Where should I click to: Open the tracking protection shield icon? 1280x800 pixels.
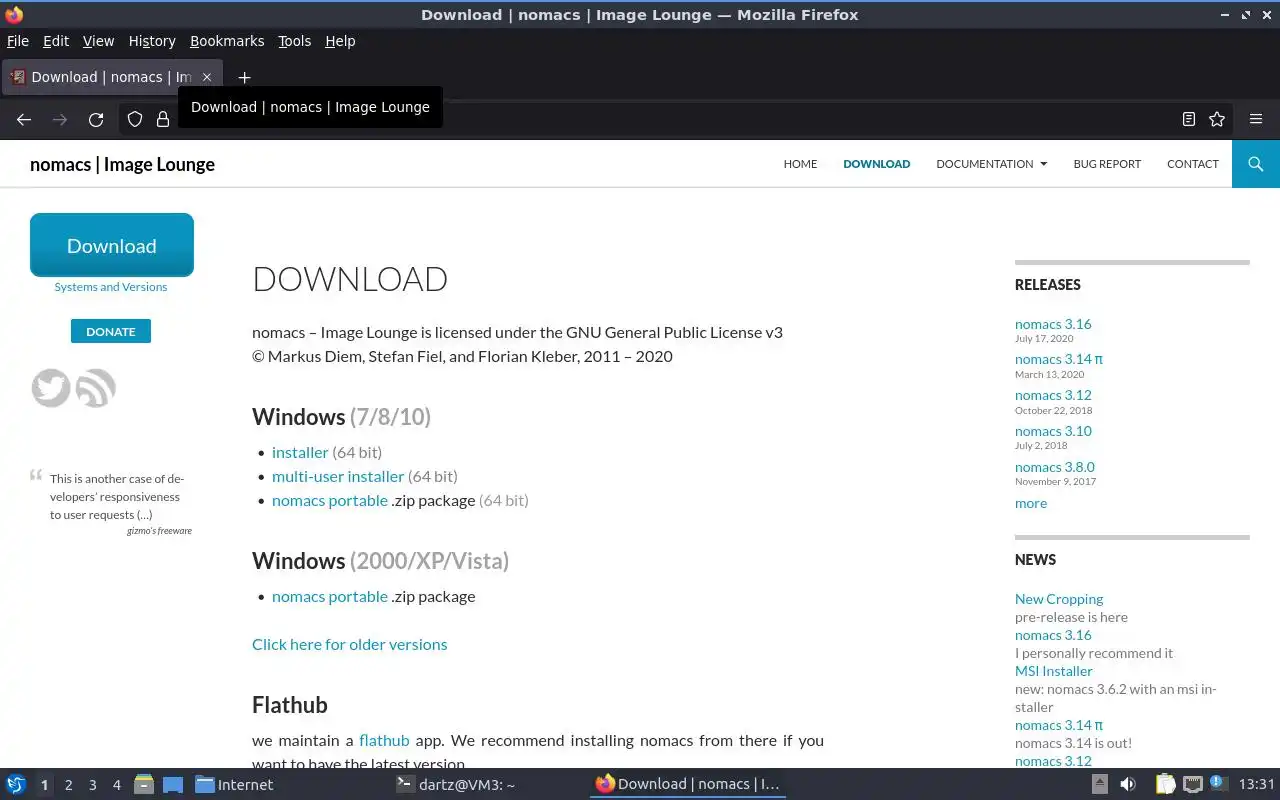pos(134,119)
